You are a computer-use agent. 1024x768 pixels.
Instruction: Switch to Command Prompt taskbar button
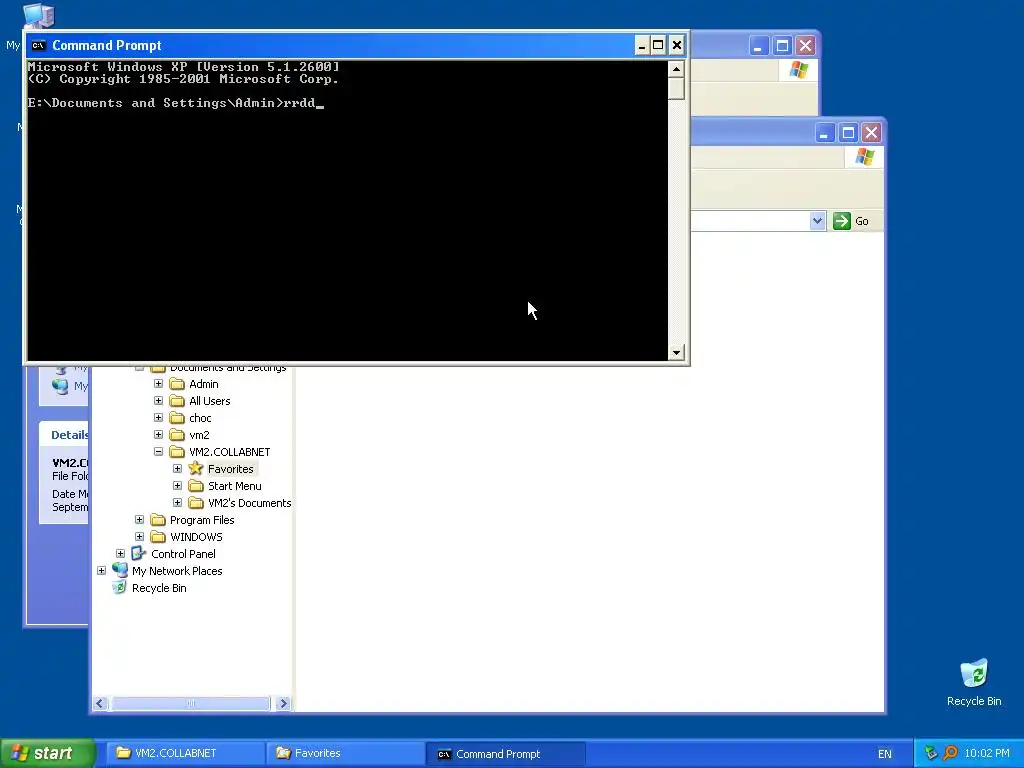pyautogui.click(x=505, y=753)
